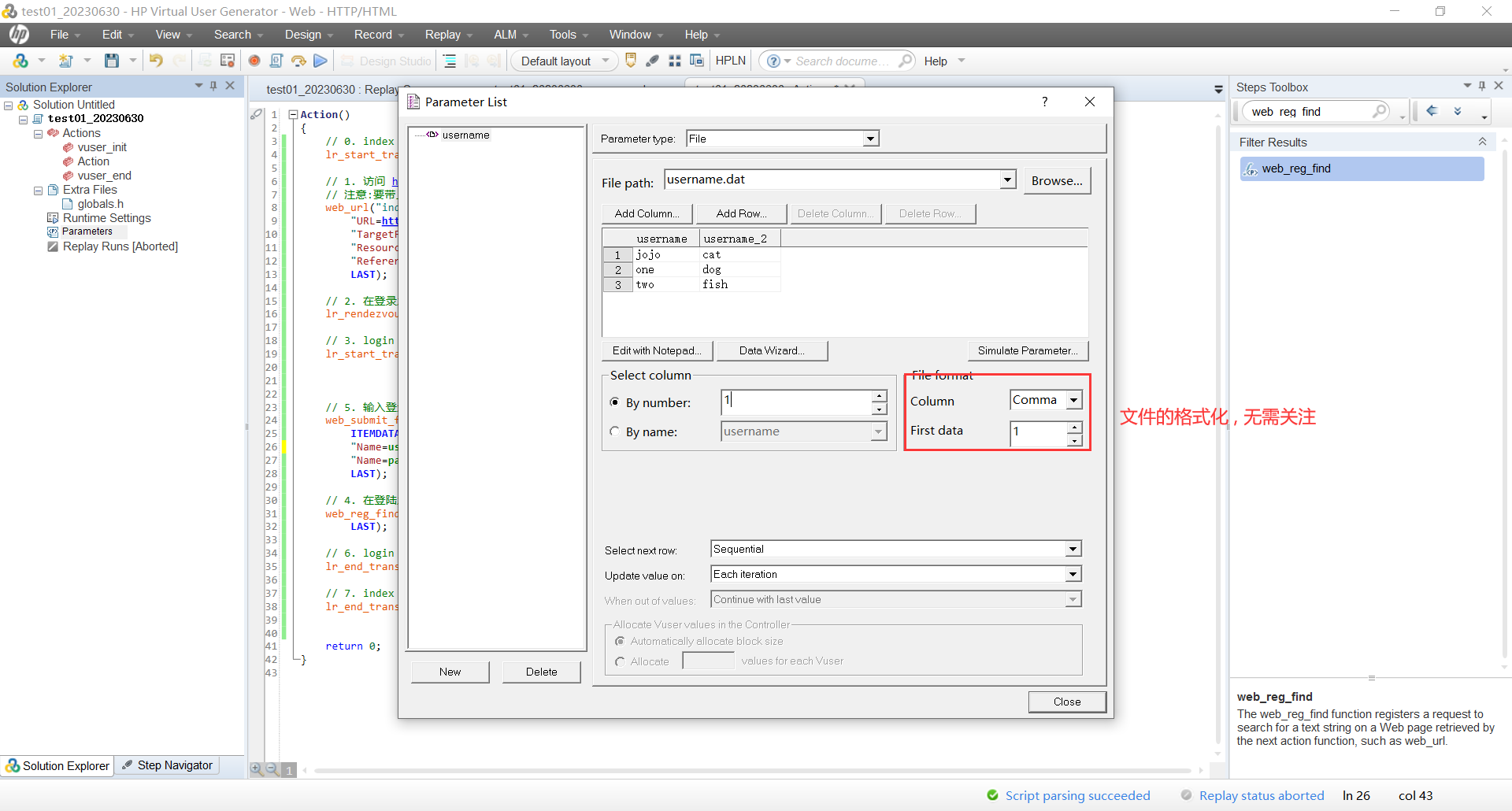Screen dimensions: 1512x811
Task: Click the grid of squares toolbar icon
Action: [675, 61]
